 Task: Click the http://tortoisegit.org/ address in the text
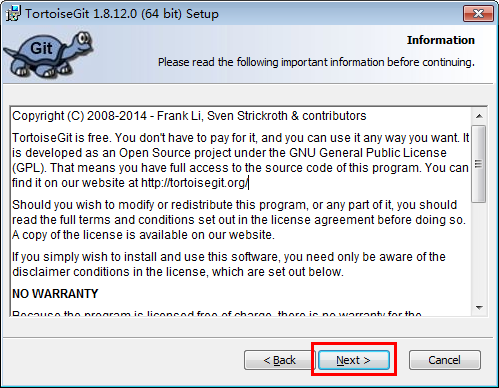coord(195,183)
